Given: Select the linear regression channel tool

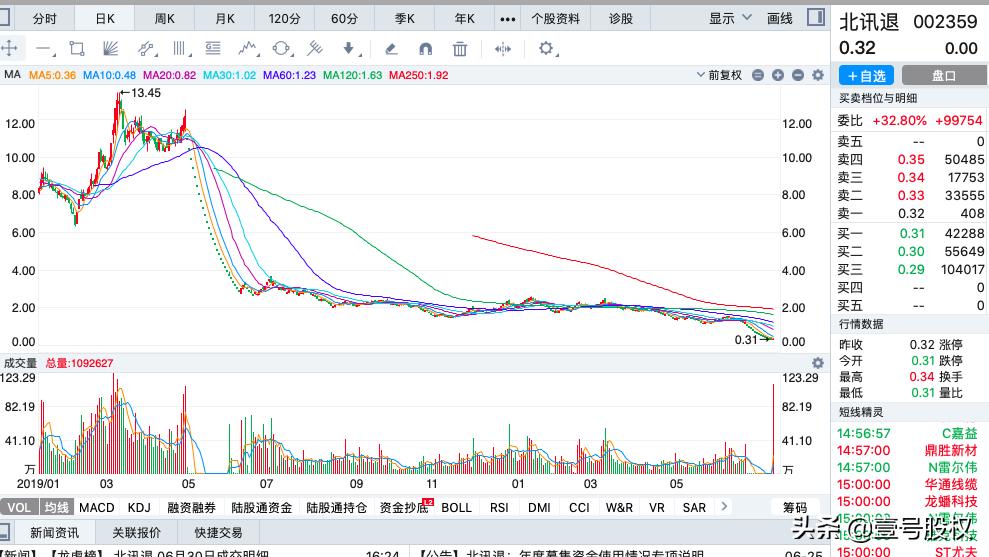Looking at the screenshot, I should pyautogui.click(x=146, y=49).
